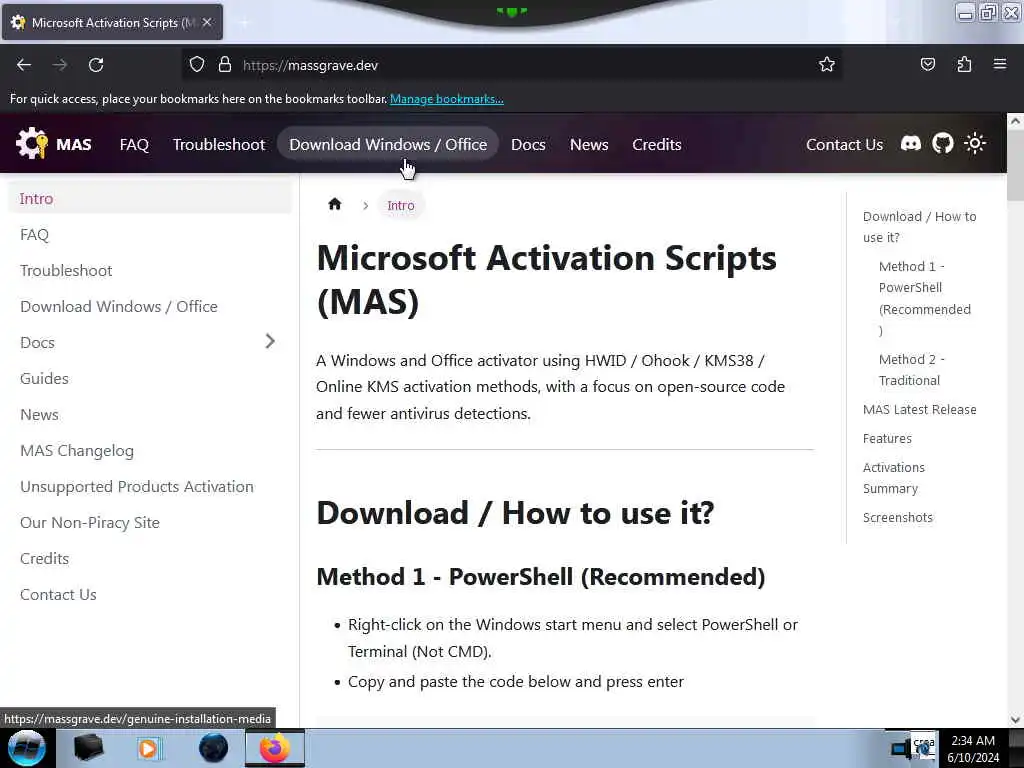Click the padlock site security icon

point(225,64)
